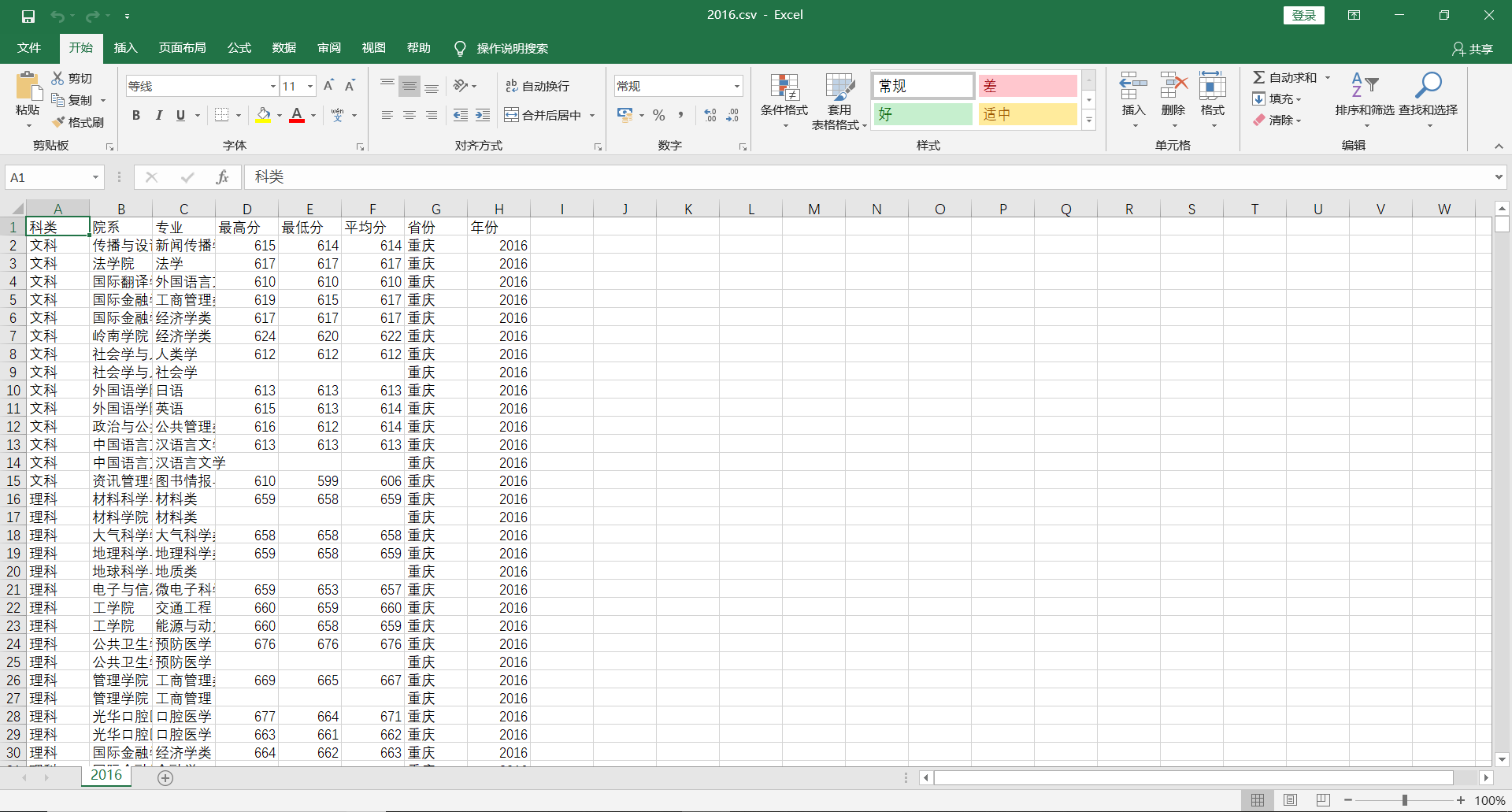
Task: Click the Increase Decimal icon
Action: [x=710, y=115]
